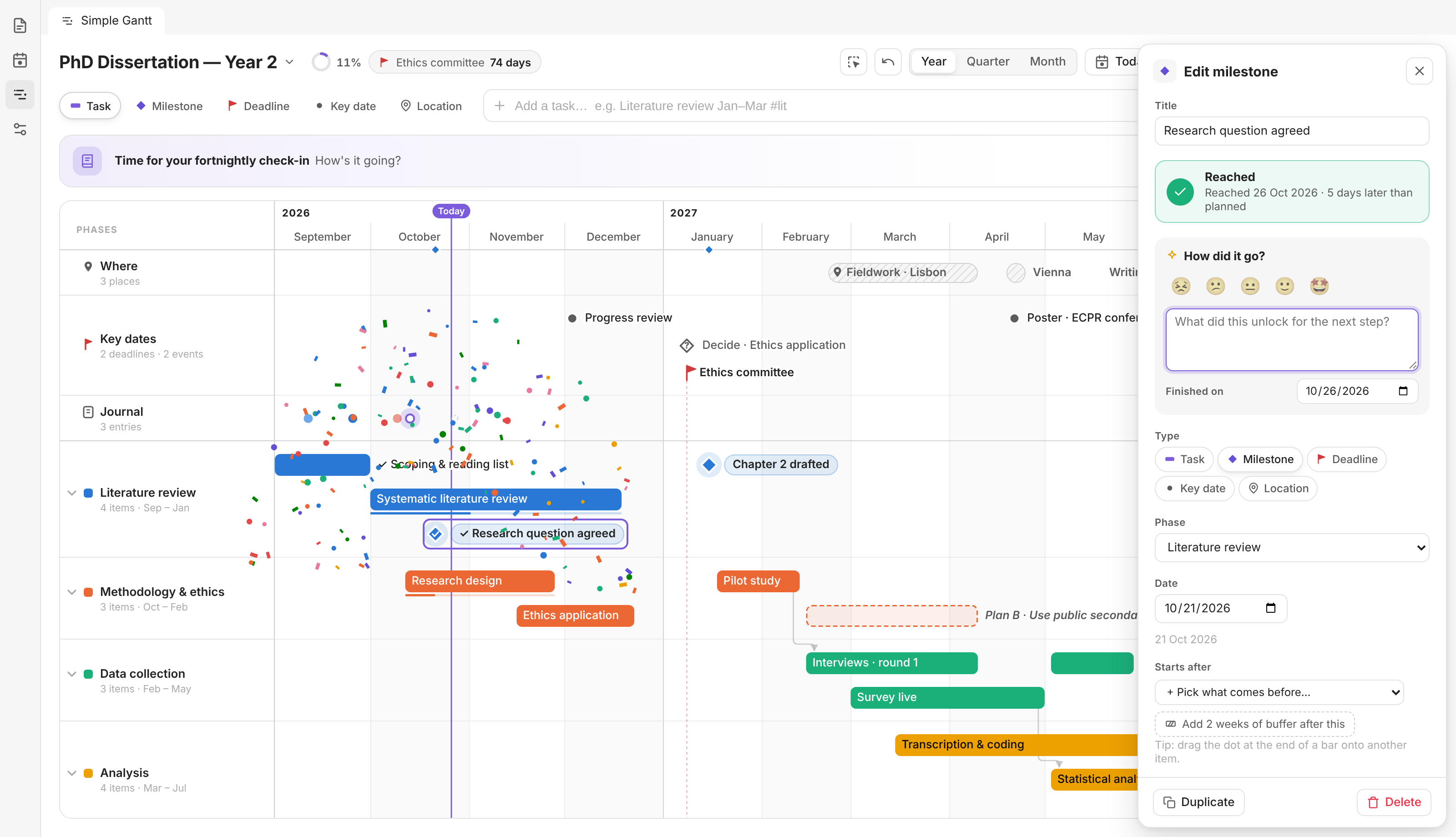Click the Add a task input field

click(810, 106)
